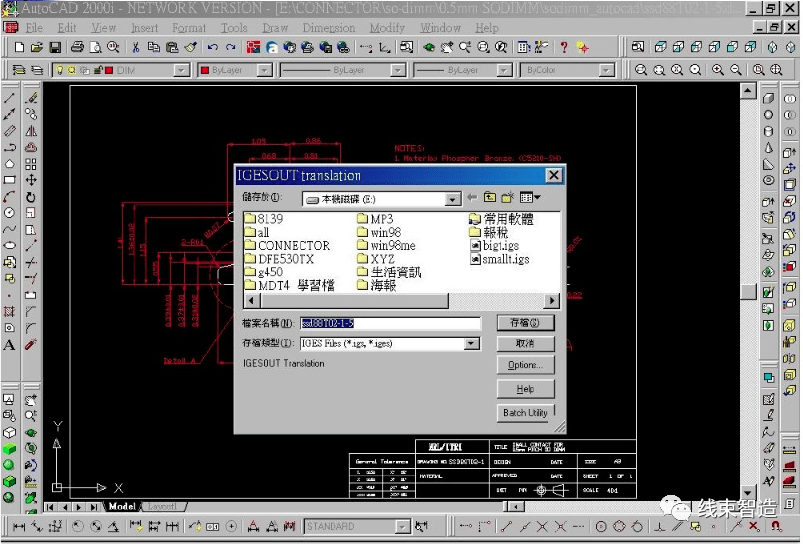Open the ByColor plot style dropdown
Image resolution: width=803 pixels, height=544 pixels.
(x=606, y=70)
